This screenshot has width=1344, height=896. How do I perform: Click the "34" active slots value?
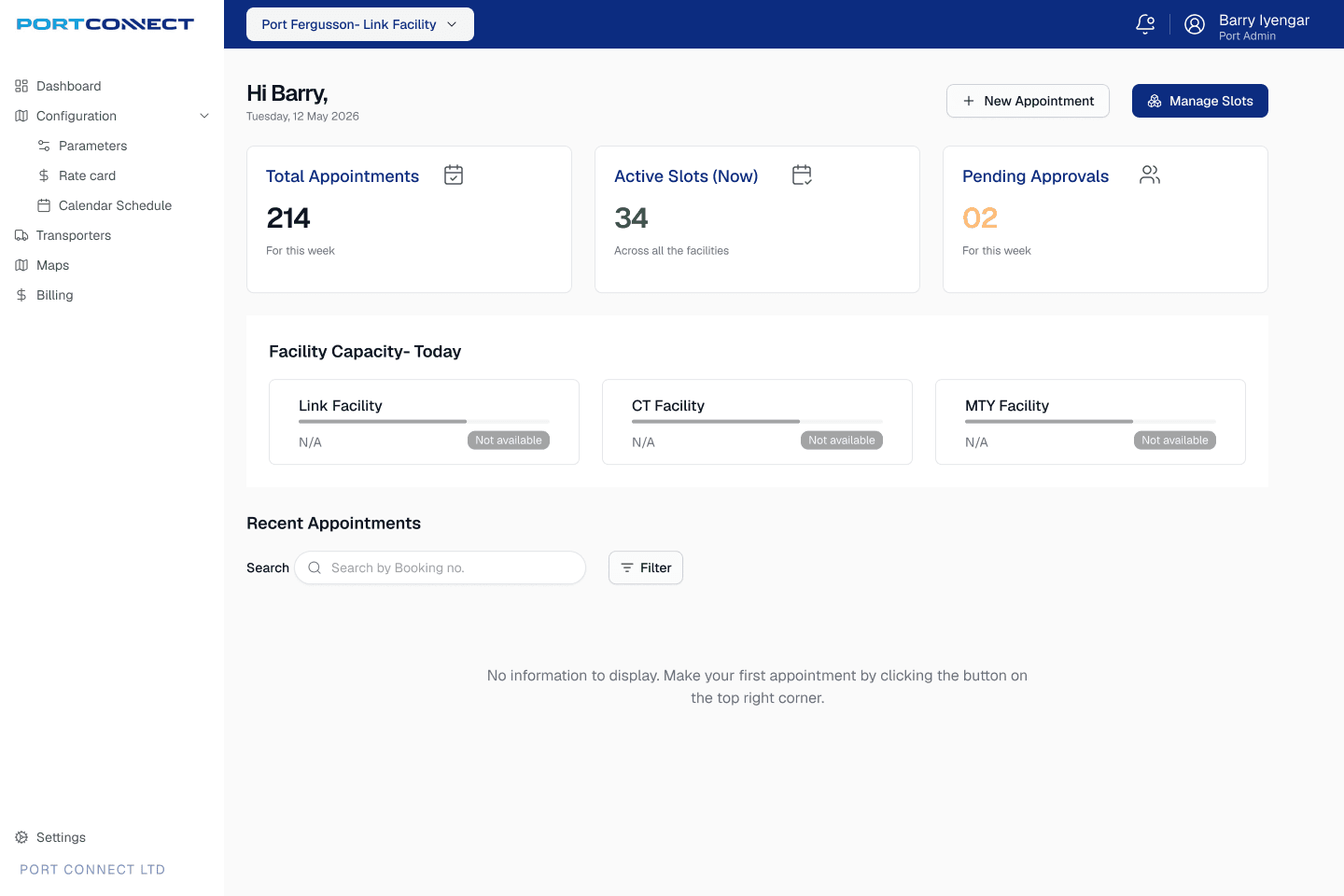(631, 217)
